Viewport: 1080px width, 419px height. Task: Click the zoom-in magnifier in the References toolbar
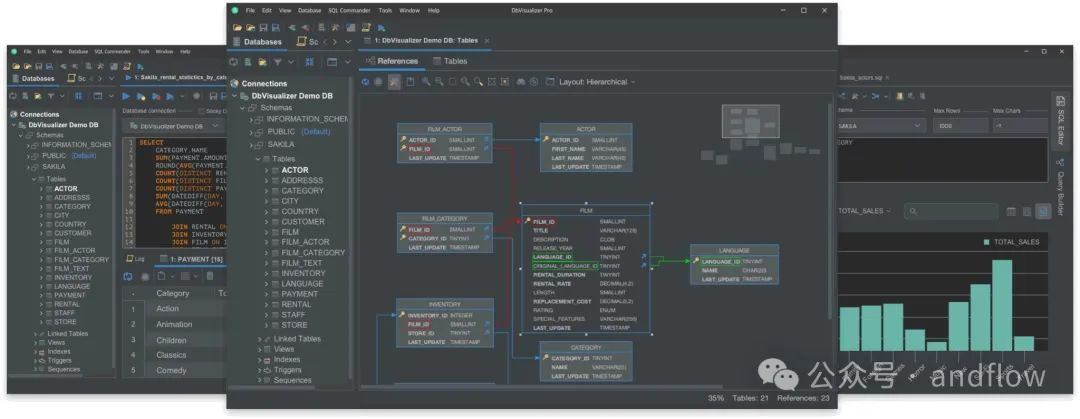coord(426,82)
